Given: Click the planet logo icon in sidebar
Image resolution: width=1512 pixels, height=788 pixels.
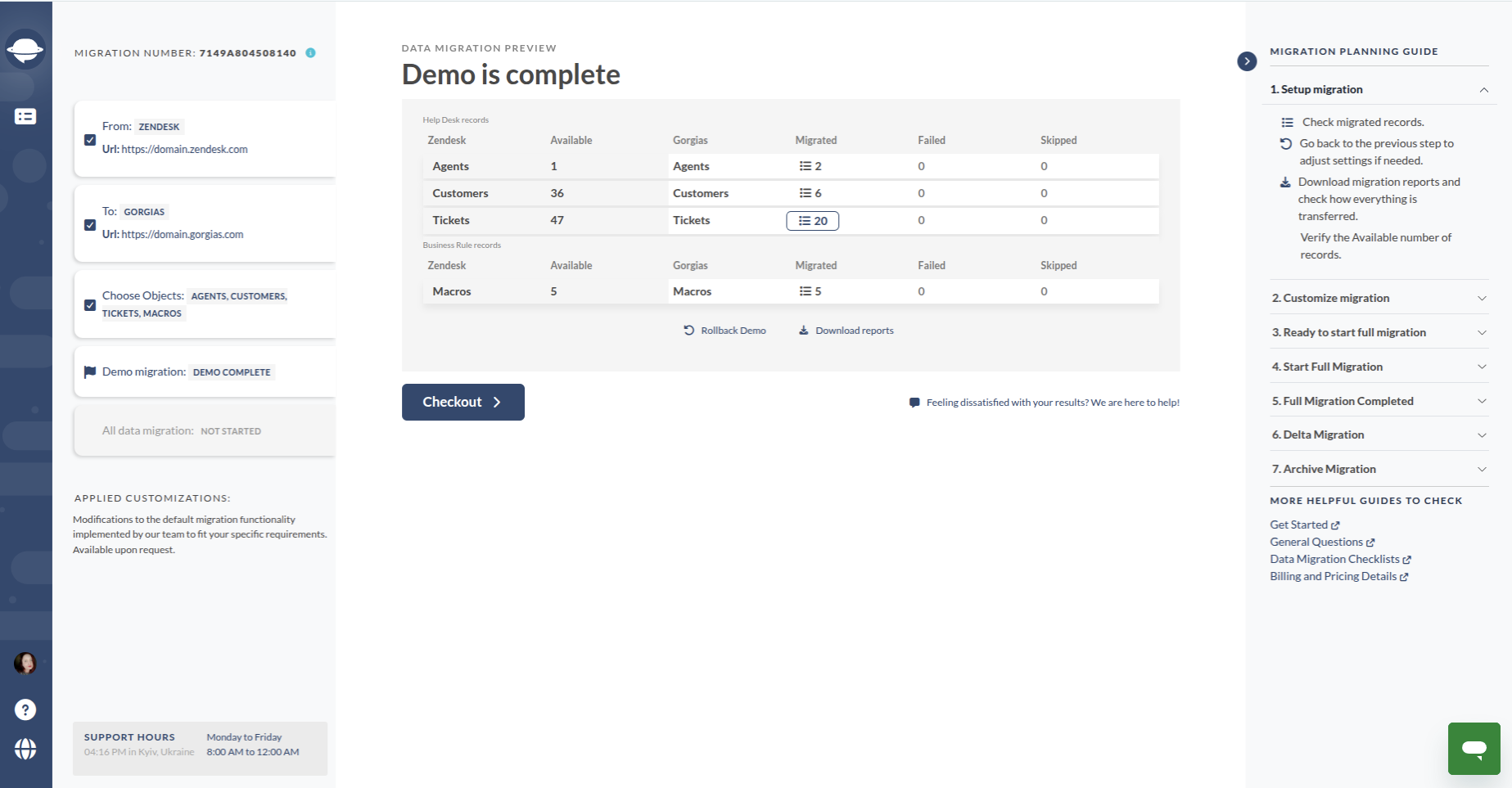Looking at the screenshot, I should (x=25, y=50).
